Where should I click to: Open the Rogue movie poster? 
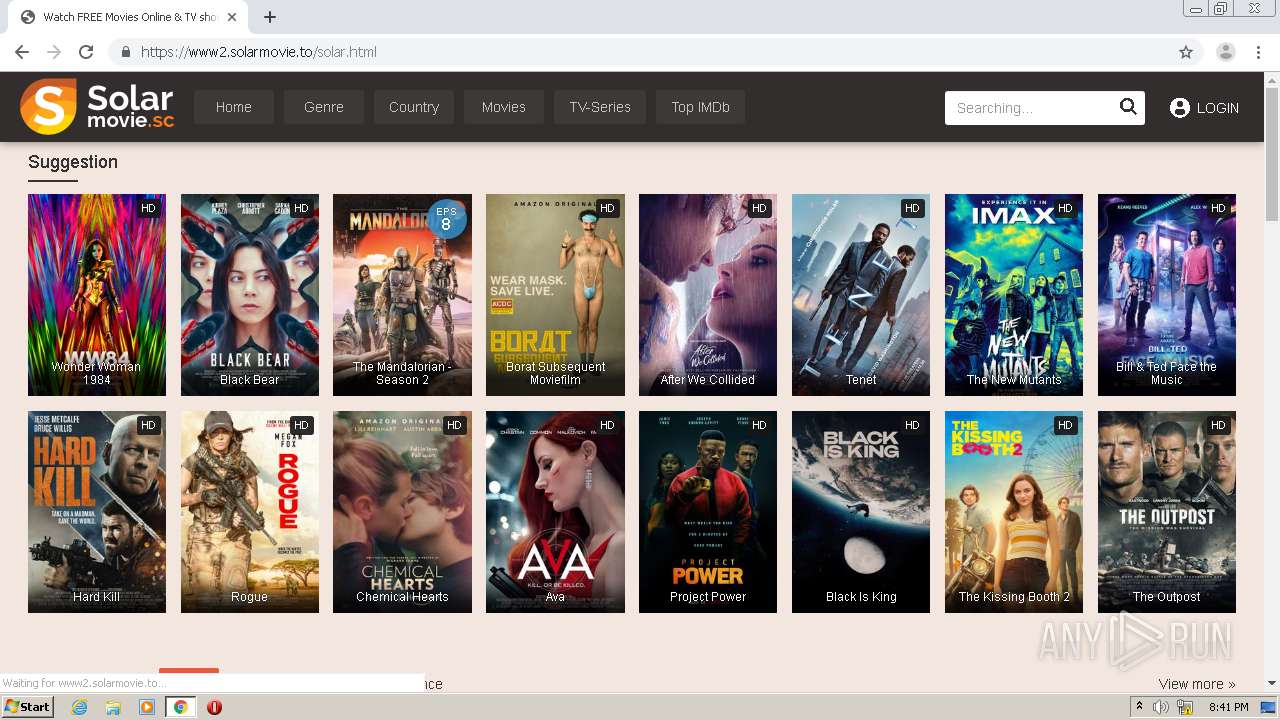(x=250, y=512)
